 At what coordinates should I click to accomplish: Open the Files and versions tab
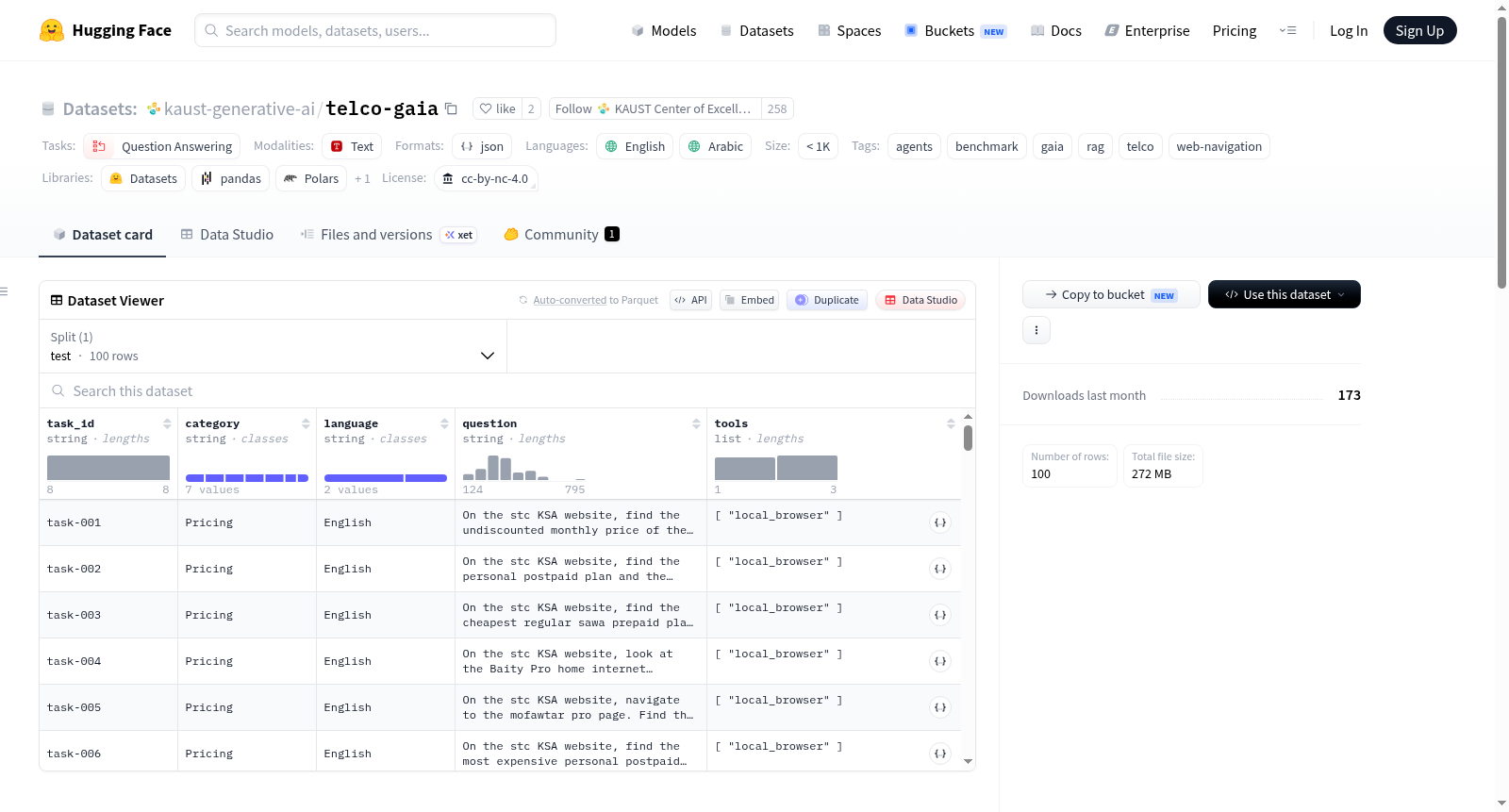pyautogui.click(x=389, y=235)
